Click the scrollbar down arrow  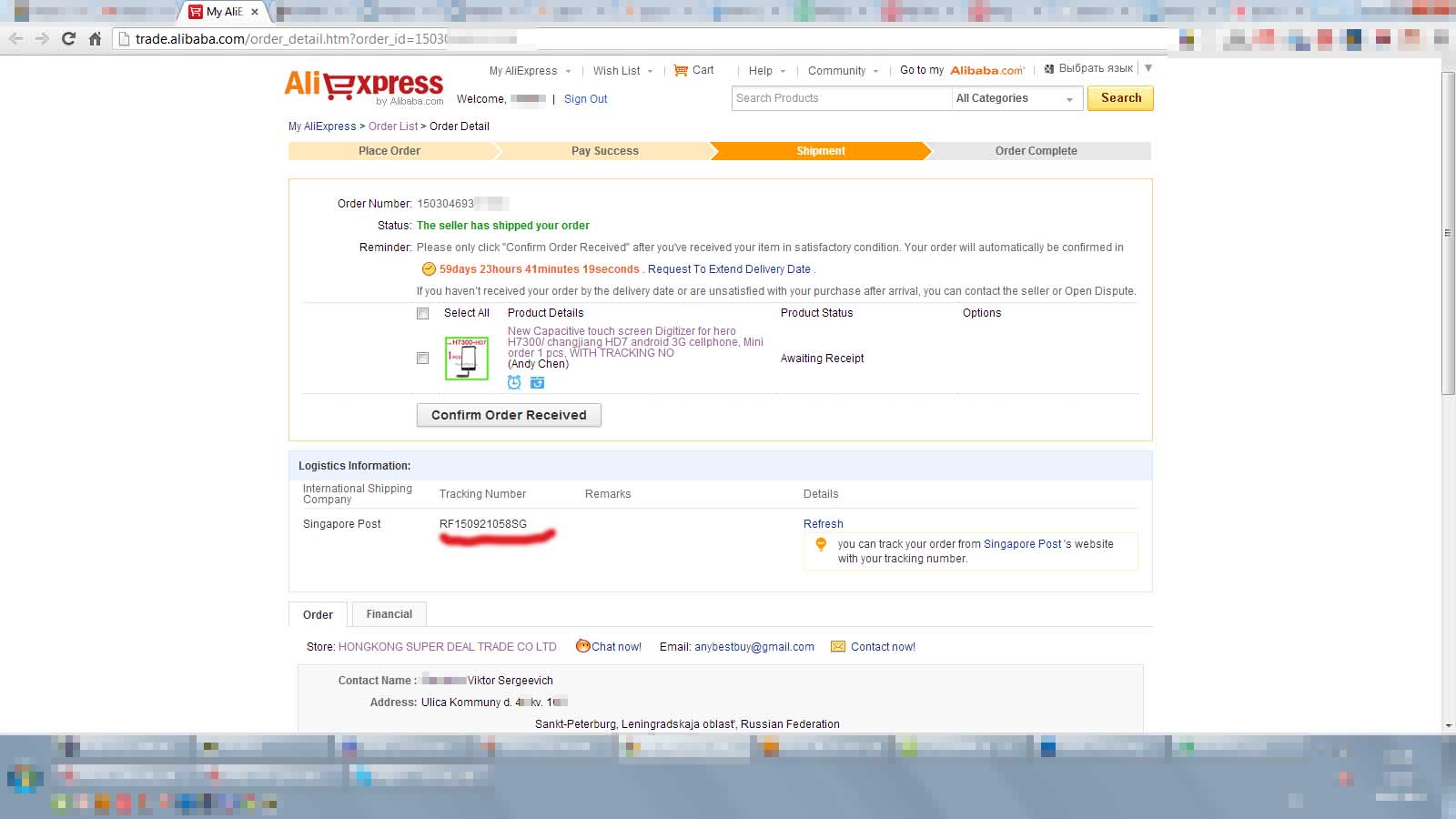(1448, 726)
